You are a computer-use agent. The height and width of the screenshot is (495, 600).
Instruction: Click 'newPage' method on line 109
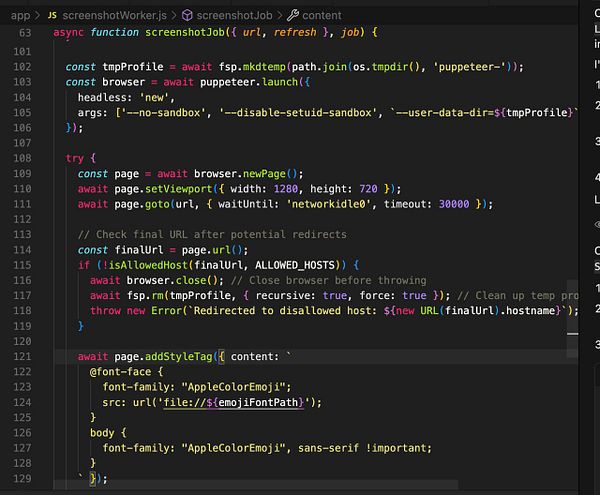(x=264, y=173)
